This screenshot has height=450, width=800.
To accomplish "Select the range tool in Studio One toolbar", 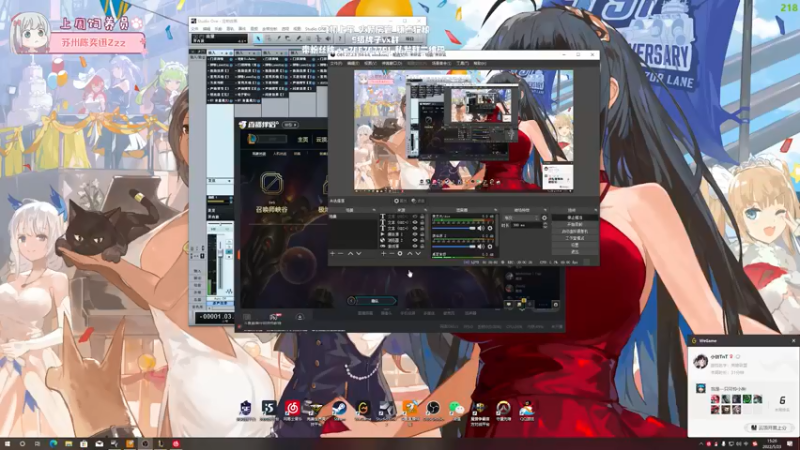I will [x=268, y=39].
